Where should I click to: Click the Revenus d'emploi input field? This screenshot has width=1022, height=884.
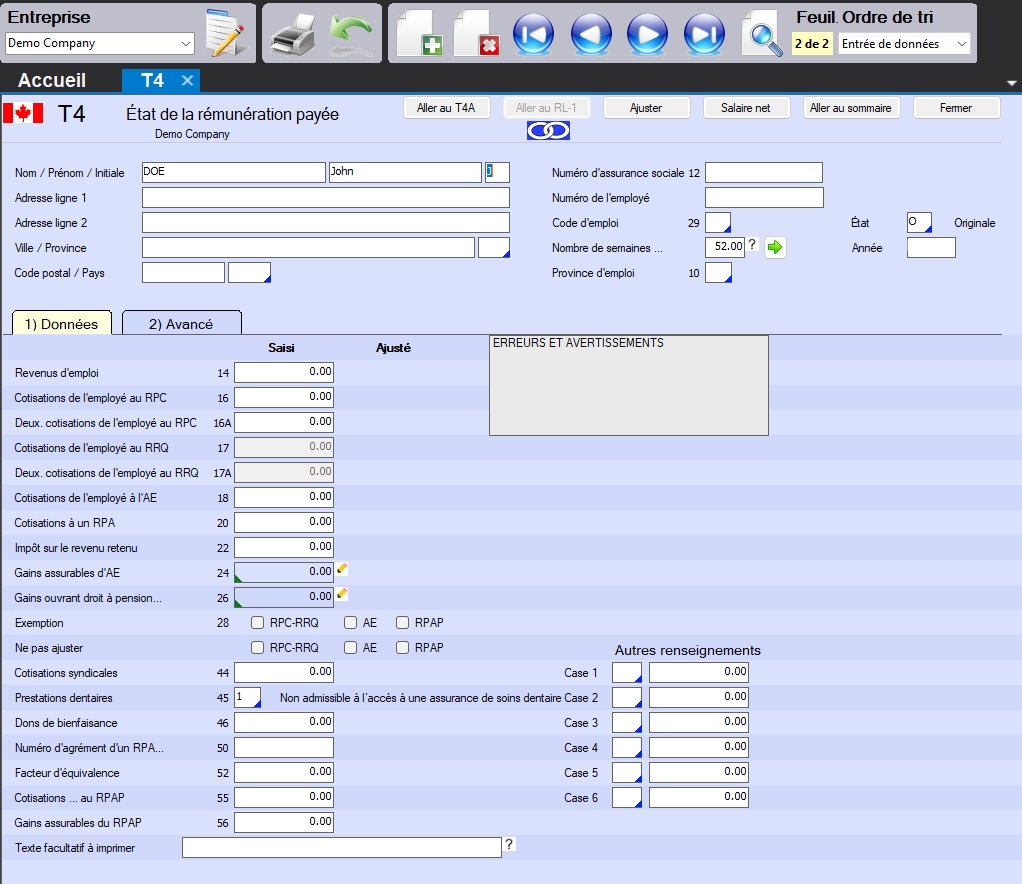[x=284, y=372]
